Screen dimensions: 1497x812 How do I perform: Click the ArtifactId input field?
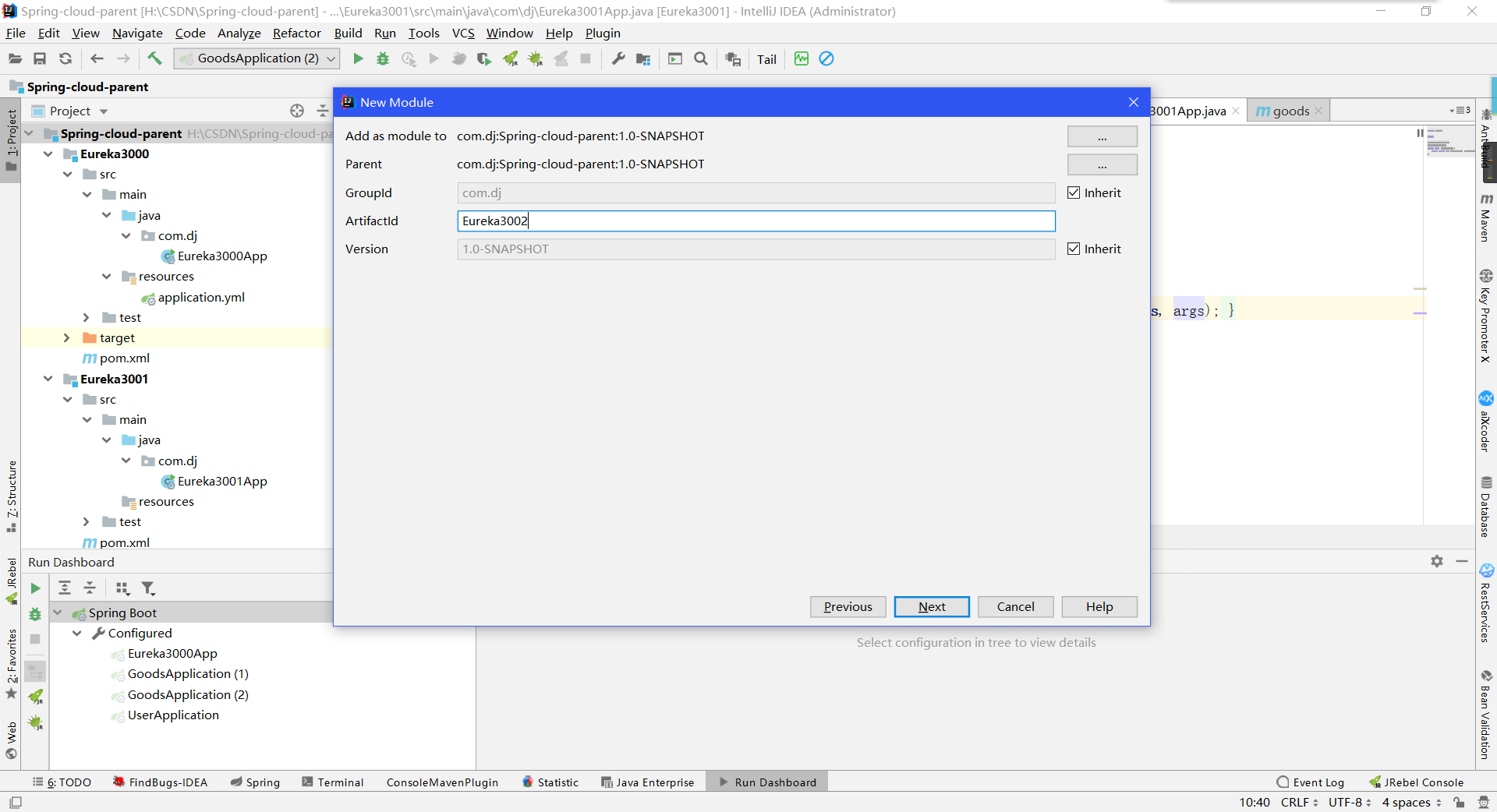click(x=756, y=221)
